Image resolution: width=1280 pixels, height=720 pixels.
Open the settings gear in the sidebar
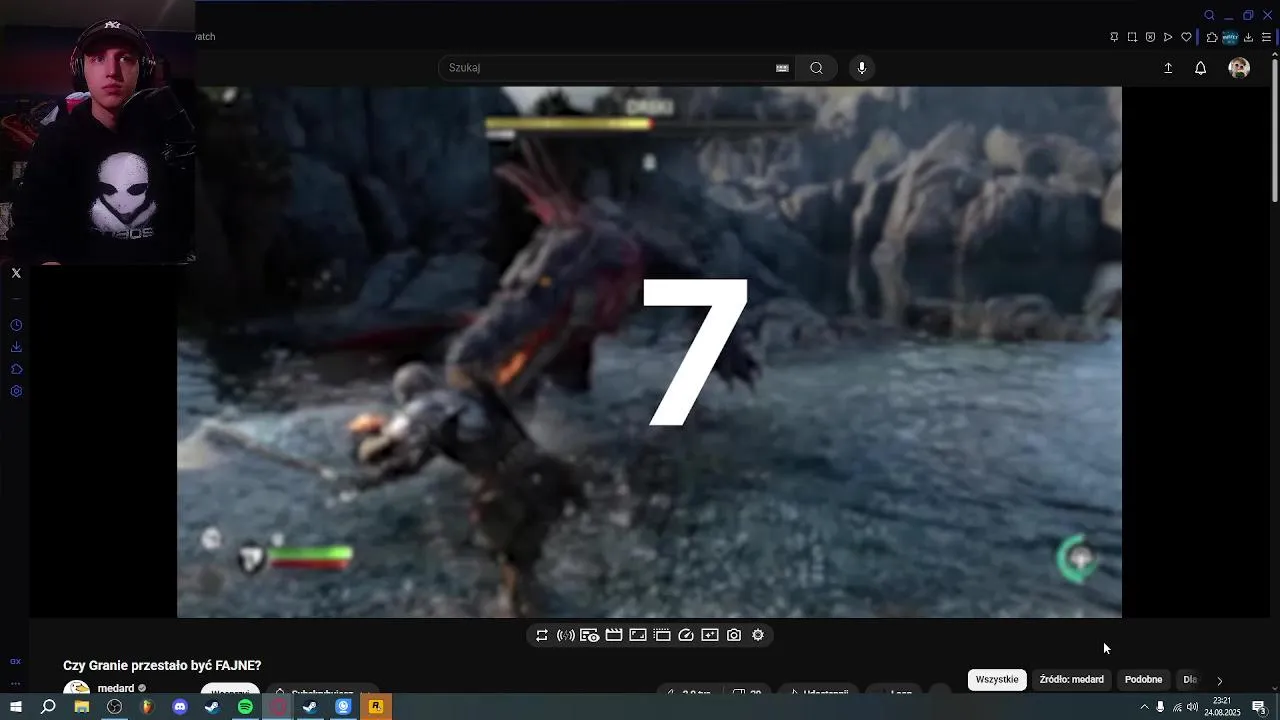16,391
